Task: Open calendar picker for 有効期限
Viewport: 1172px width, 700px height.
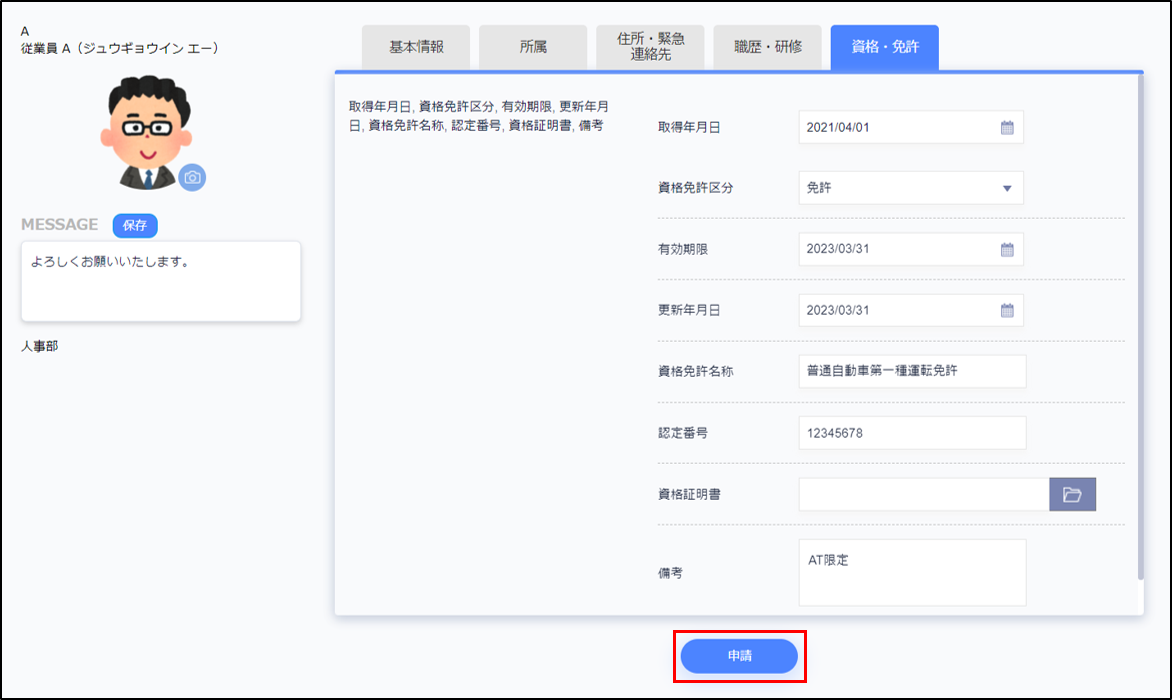Action: (x=1007, y=249)
